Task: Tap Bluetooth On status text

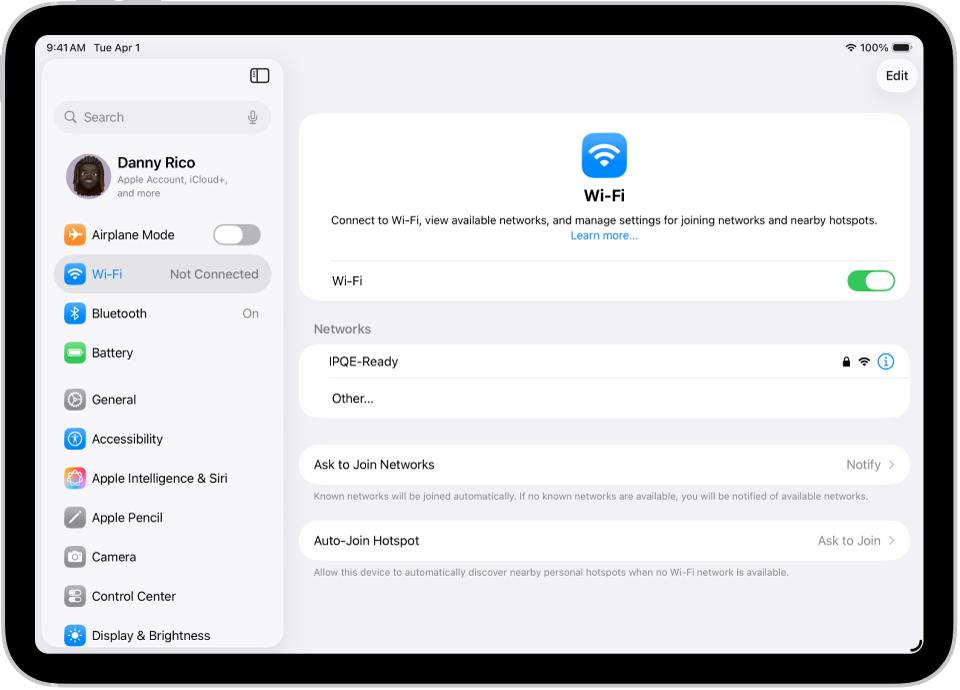Action: [x=250, y=313]
